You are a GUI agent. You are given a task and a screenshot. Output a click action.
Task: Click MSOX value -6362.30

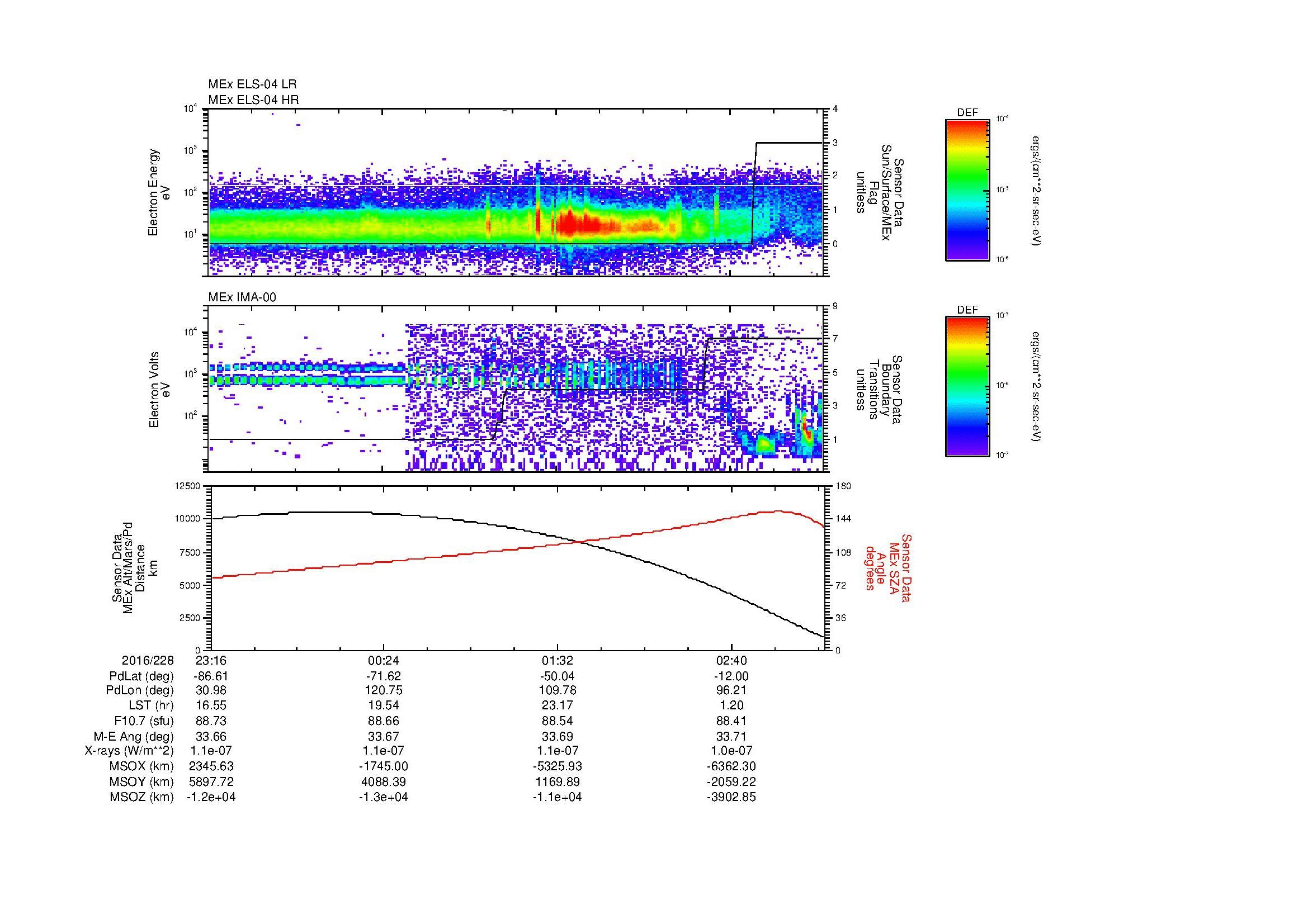tap(731, 766)
